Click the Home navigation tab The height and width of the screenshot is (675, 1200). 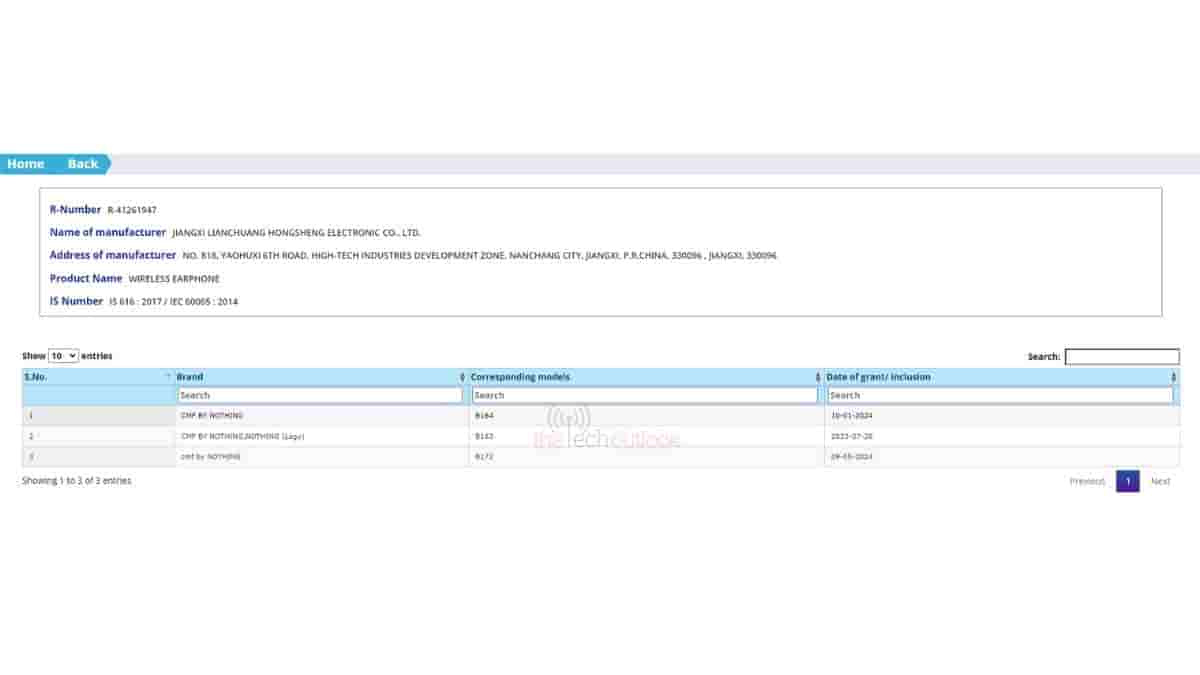26,164
